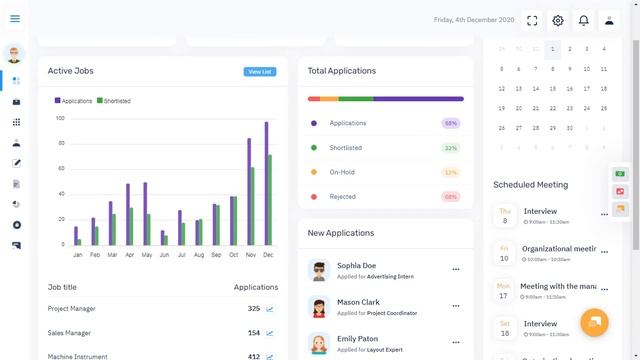This screenshot has height=360, width=640.
Task: Click the page vertical scrollbar
Action: pos(636,145)
